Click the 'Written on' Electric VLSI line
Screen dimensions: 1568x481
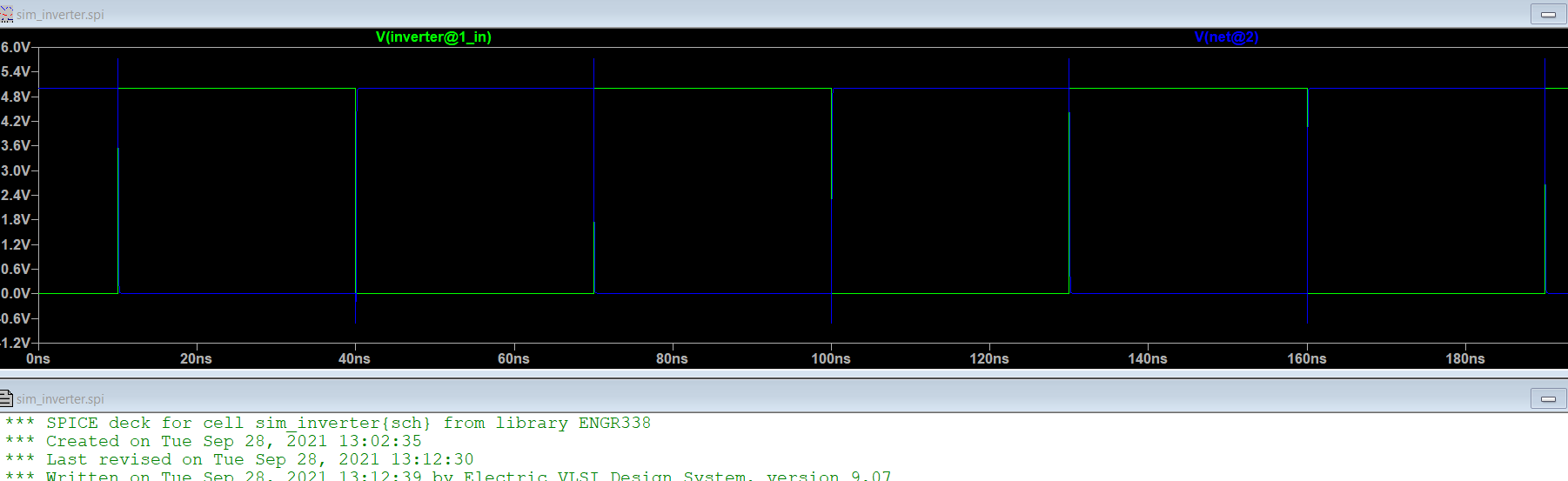pos(468,475)
